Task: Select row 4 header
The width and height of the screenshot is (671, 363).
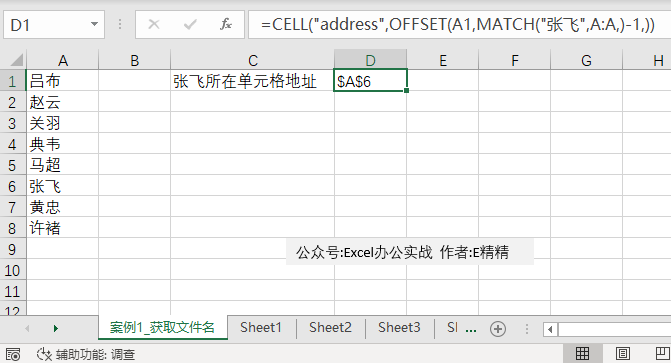Action: click(x=12, y=144)
